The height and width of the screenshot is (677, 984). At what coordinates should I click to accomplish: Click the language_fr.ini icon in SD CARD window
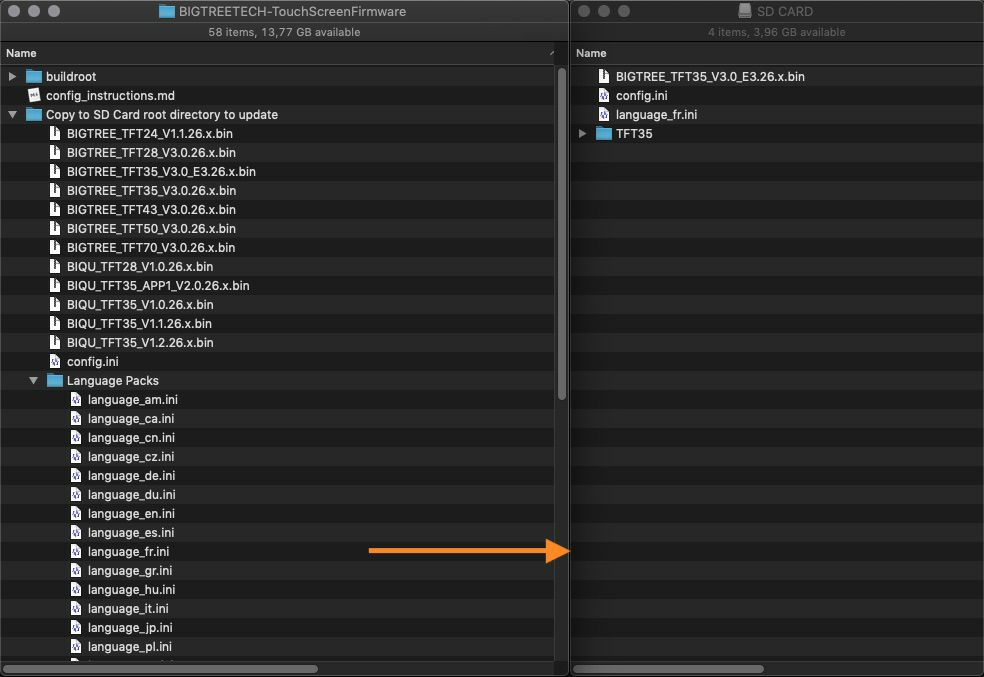[604, 115]
